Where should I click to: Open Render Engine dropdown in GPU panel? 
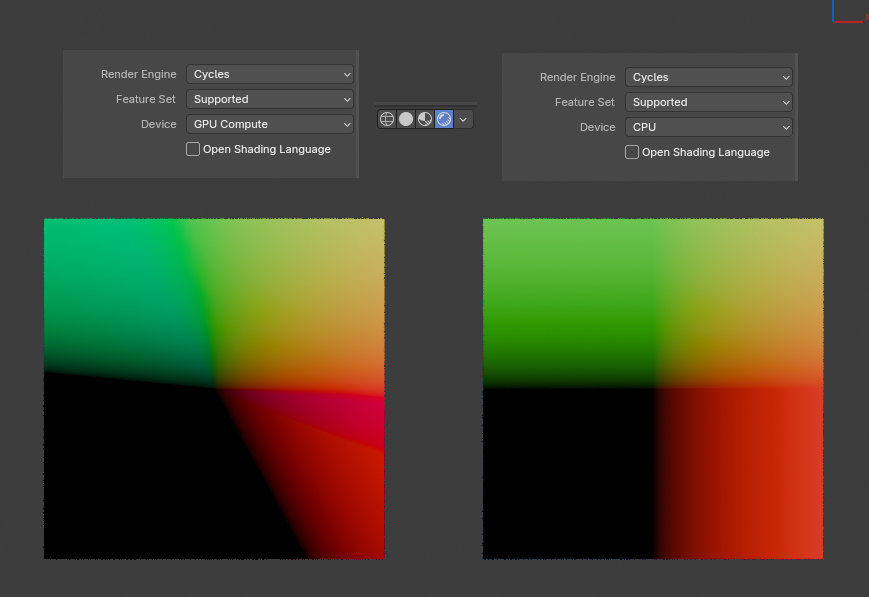[x=270, y=74]
